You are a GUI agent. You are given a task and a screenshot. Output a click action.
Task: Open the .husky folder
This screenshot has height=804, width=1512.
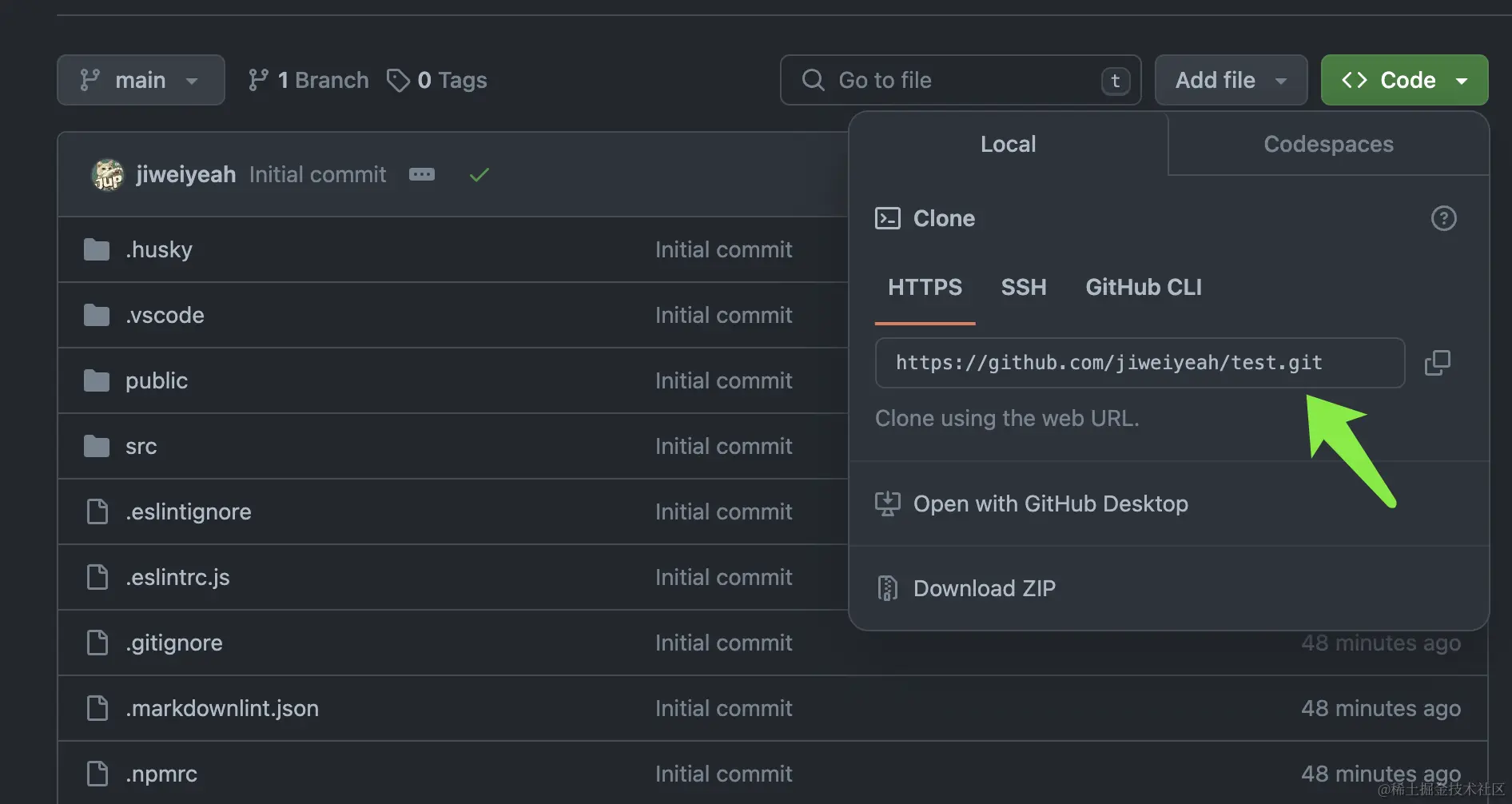coord(159,249)
